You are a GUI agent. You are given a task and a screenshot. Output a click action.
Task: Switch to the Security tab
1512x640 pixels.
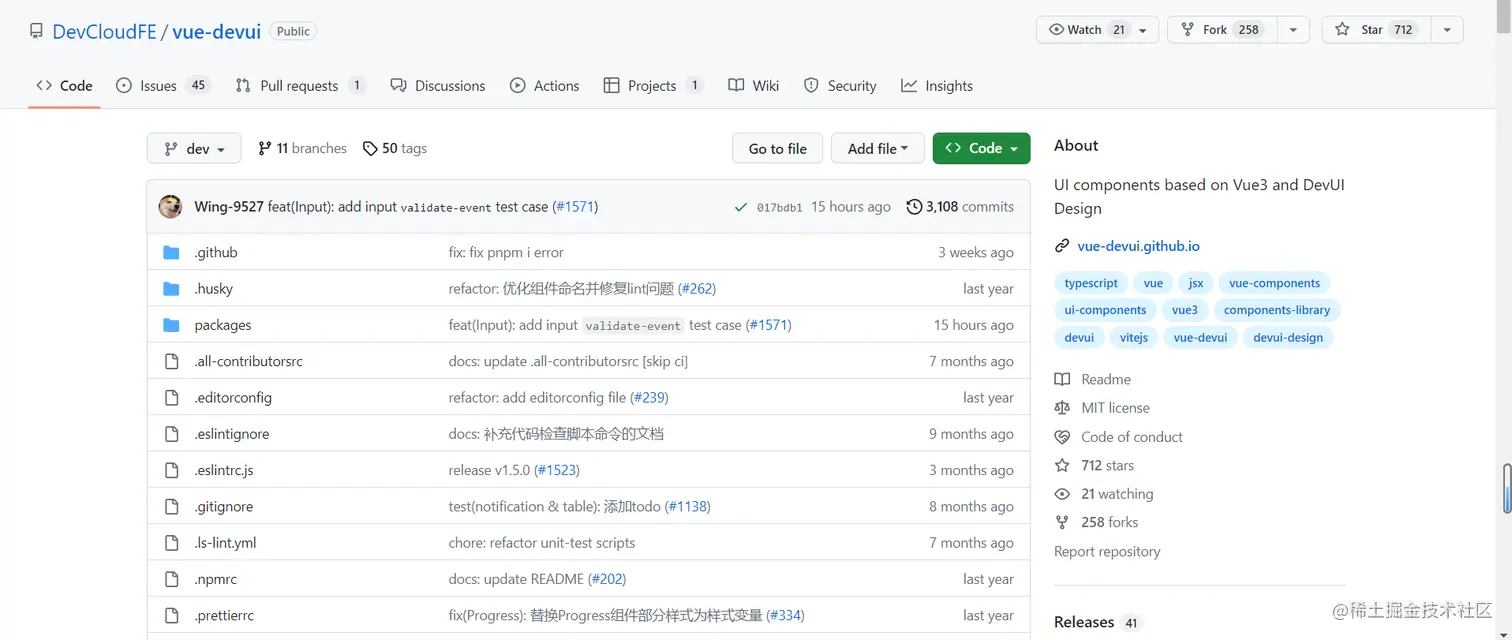click(x=840, y=86)
